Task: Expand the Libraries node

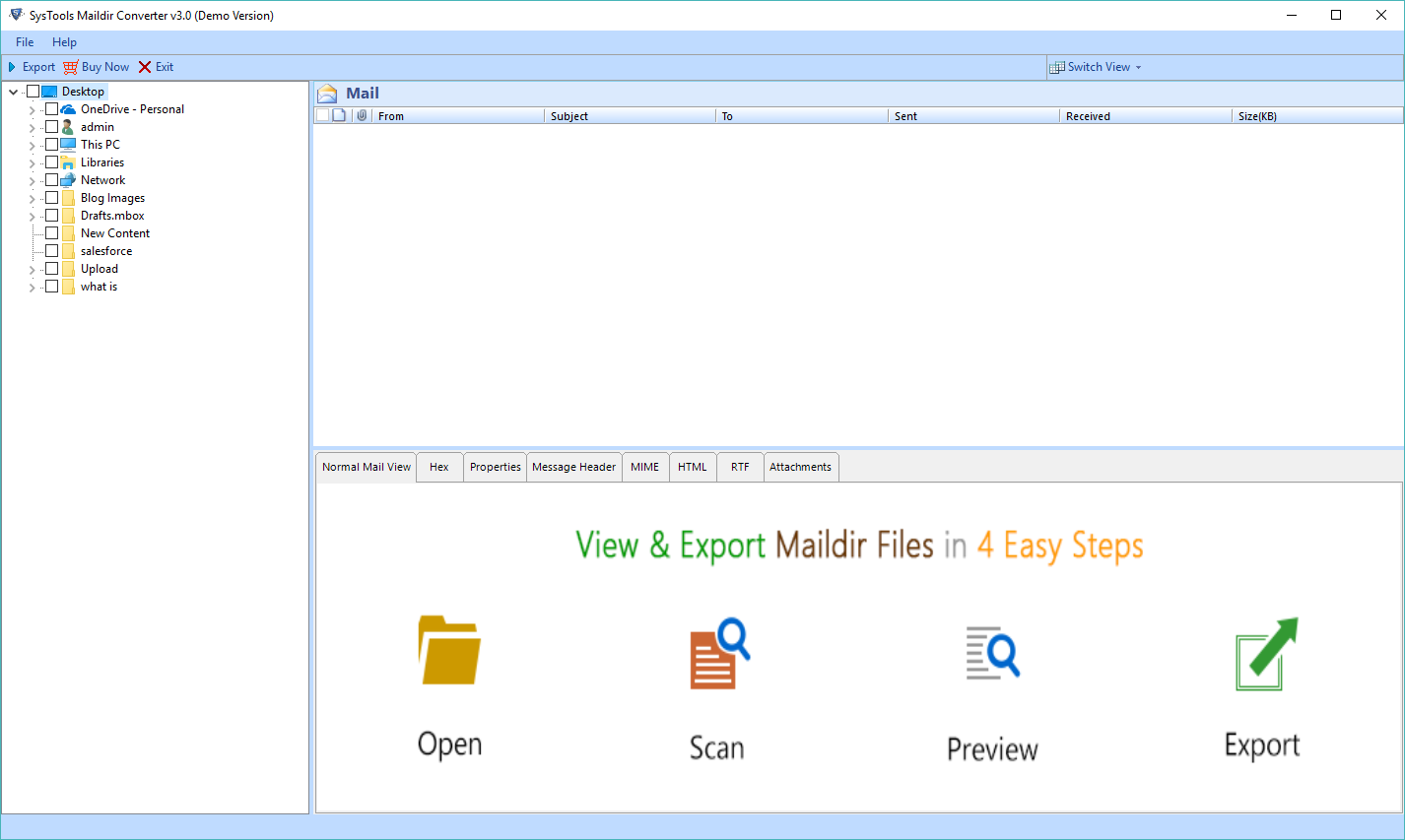Action: [32, 163]
